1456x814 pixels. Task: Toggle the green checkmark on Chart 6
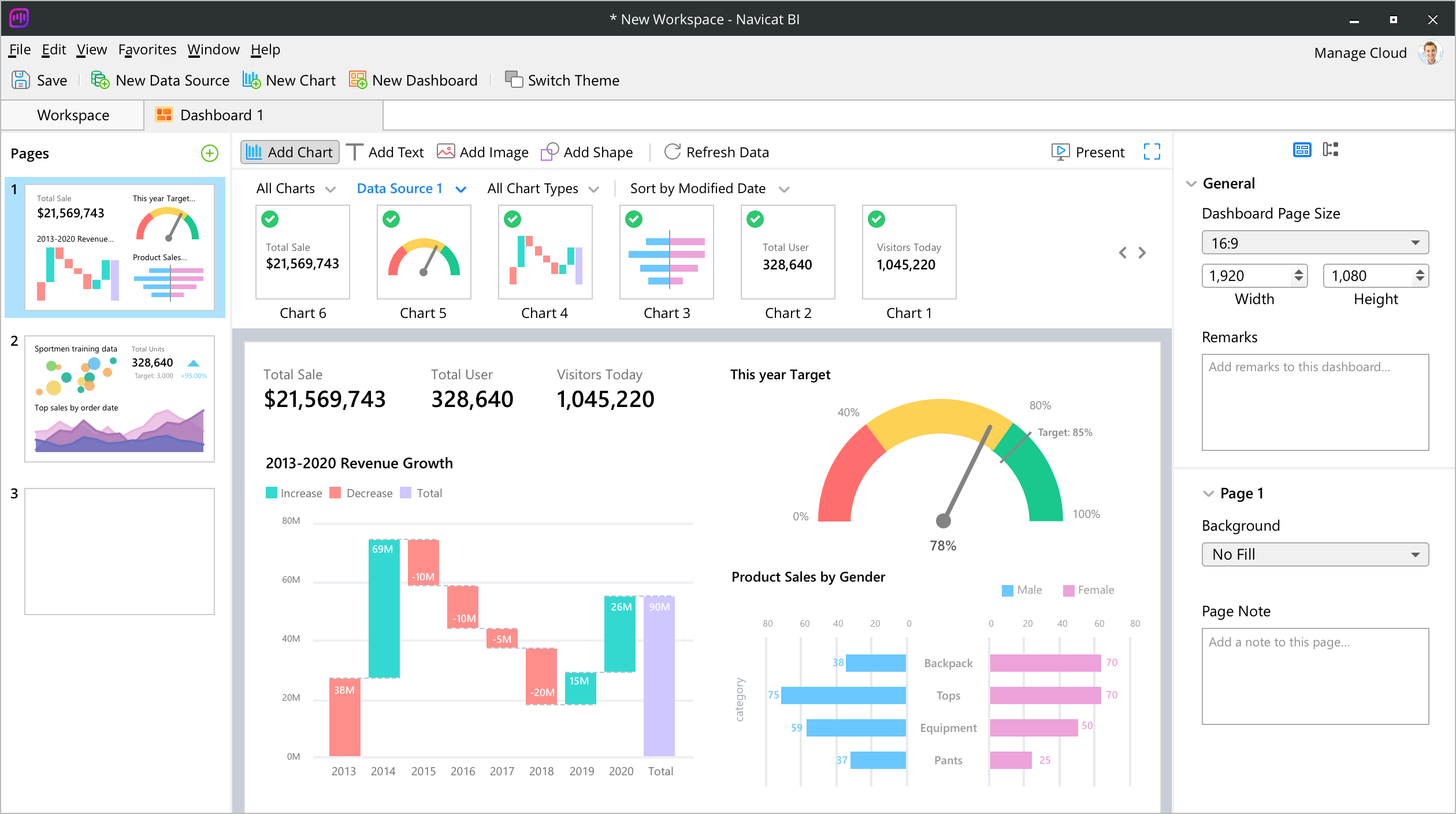(x=270, y=219)
